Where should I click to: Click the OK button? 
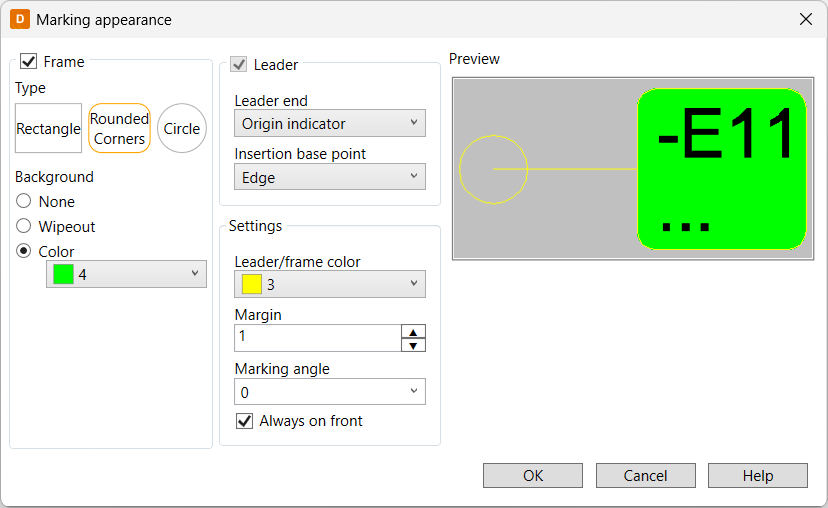(533, 476)
